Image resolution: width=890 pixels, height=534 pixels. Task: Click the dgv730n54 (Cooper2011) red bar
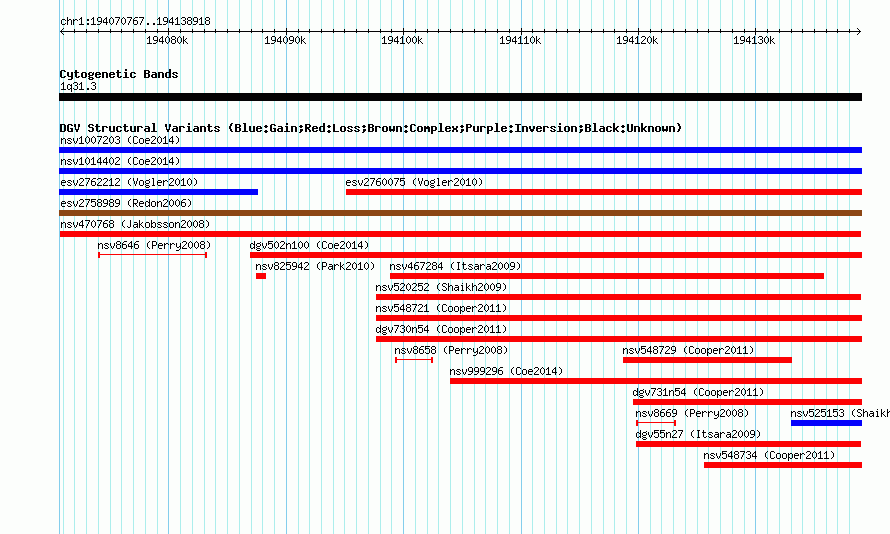point(619,339)
